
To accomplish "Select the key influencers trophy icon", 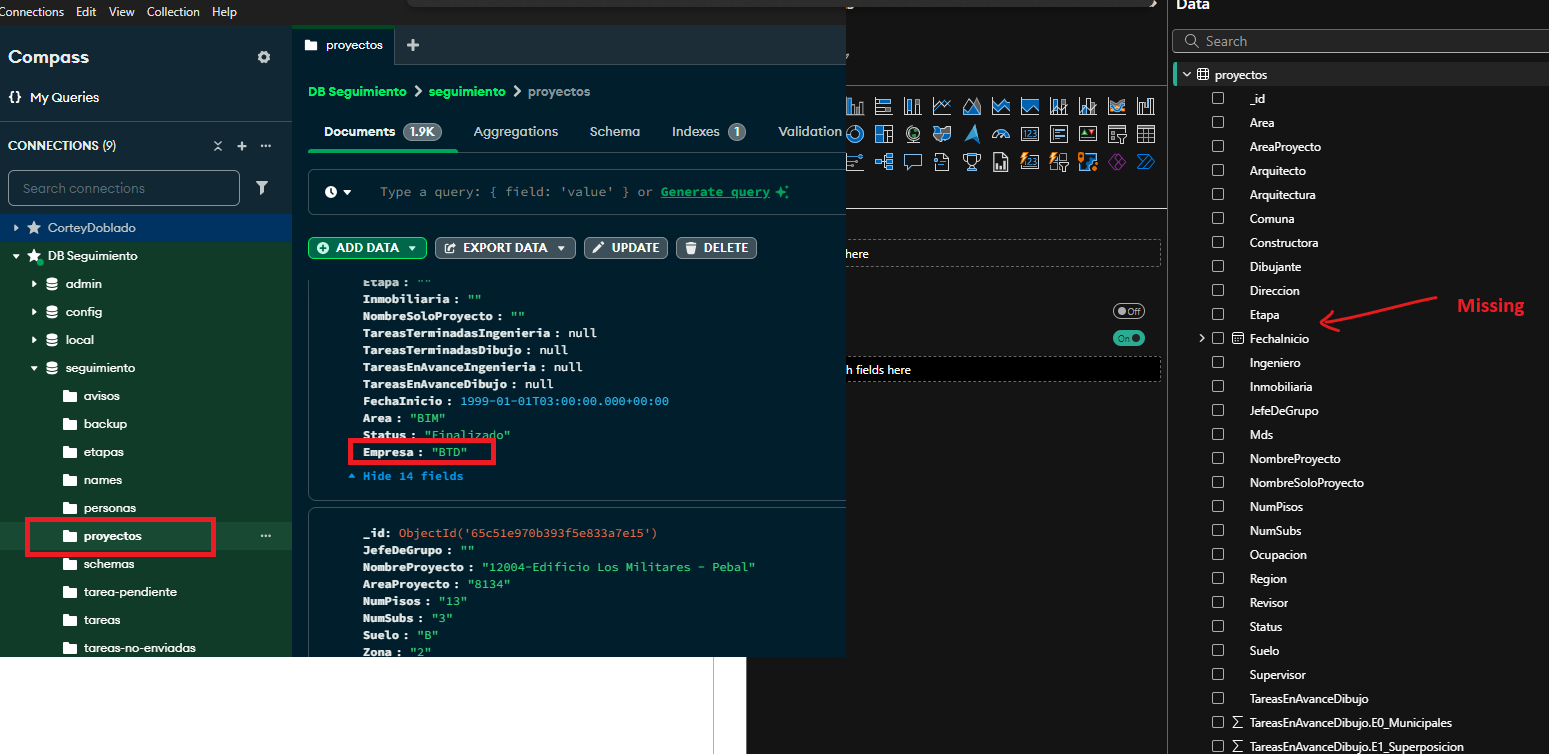I will (x=972, y=161).
